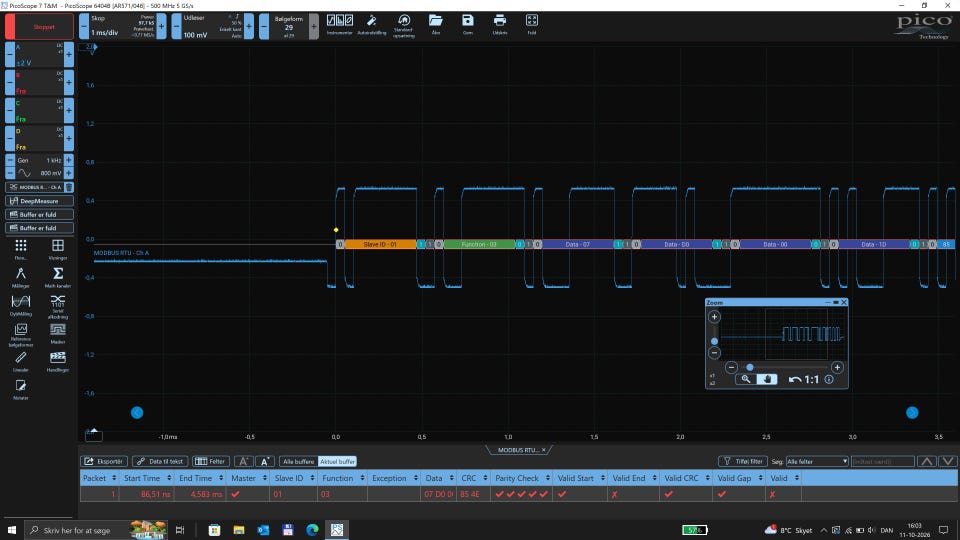This screenshot has height=540, width=960.
Task: Click the Print toolbar icon
Action: [500, 24]
